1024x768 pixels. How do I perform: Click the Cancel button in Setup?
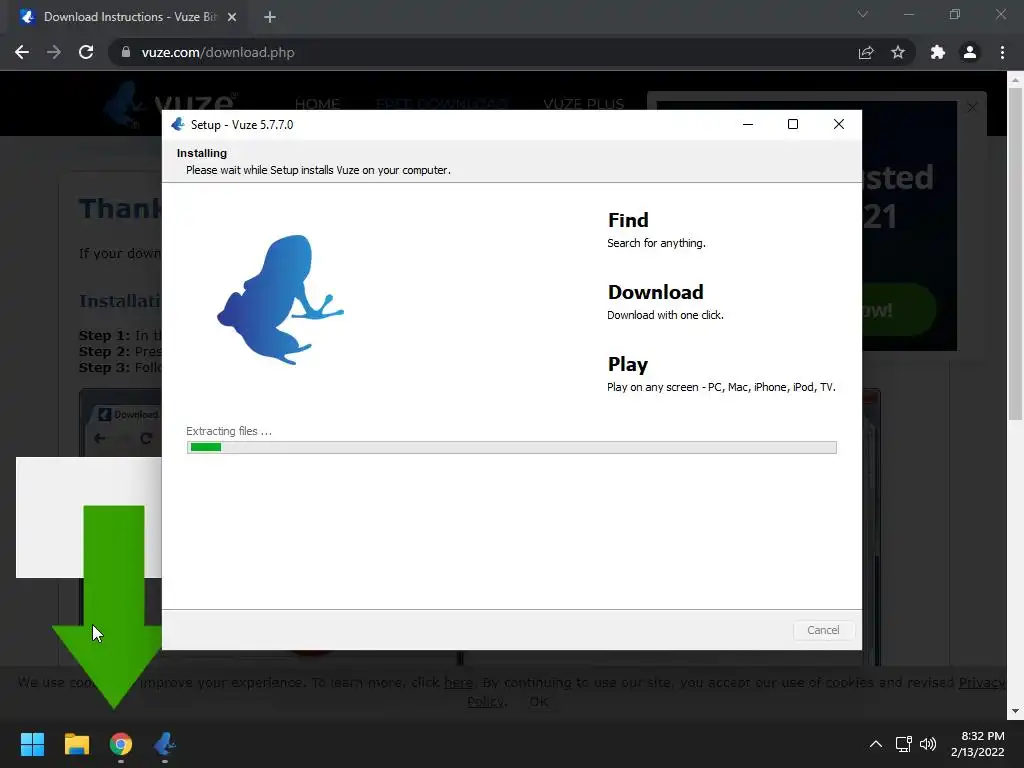click(x=823, y=630)
